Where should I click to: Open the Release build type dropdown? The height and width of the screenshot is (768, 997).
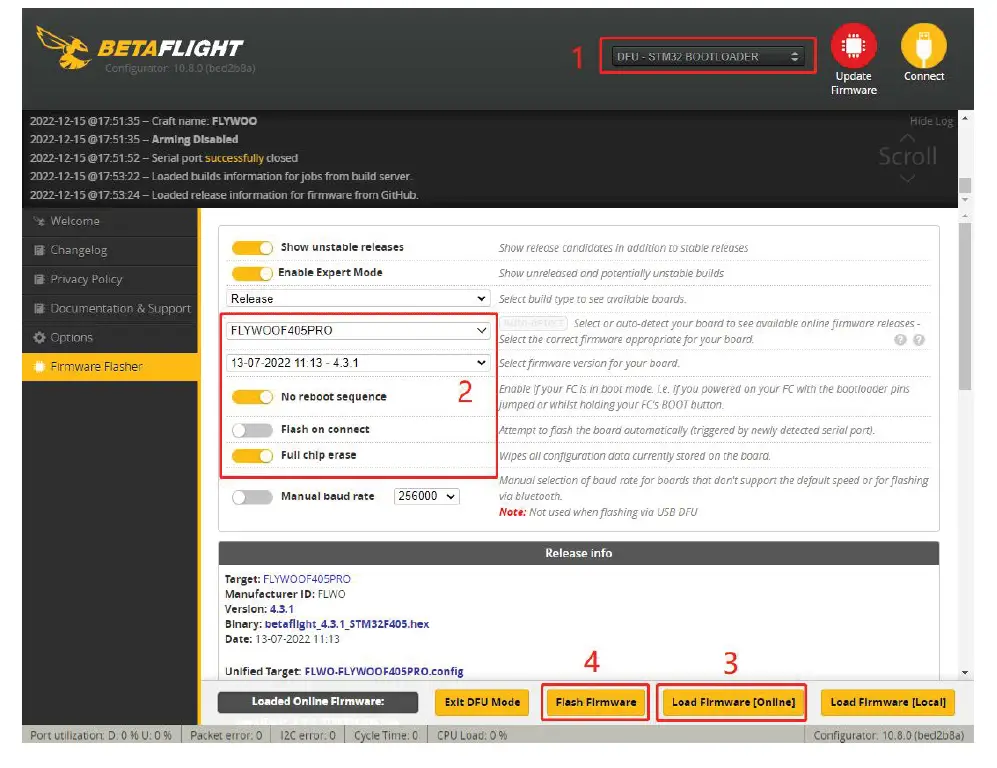click(358, 299)
